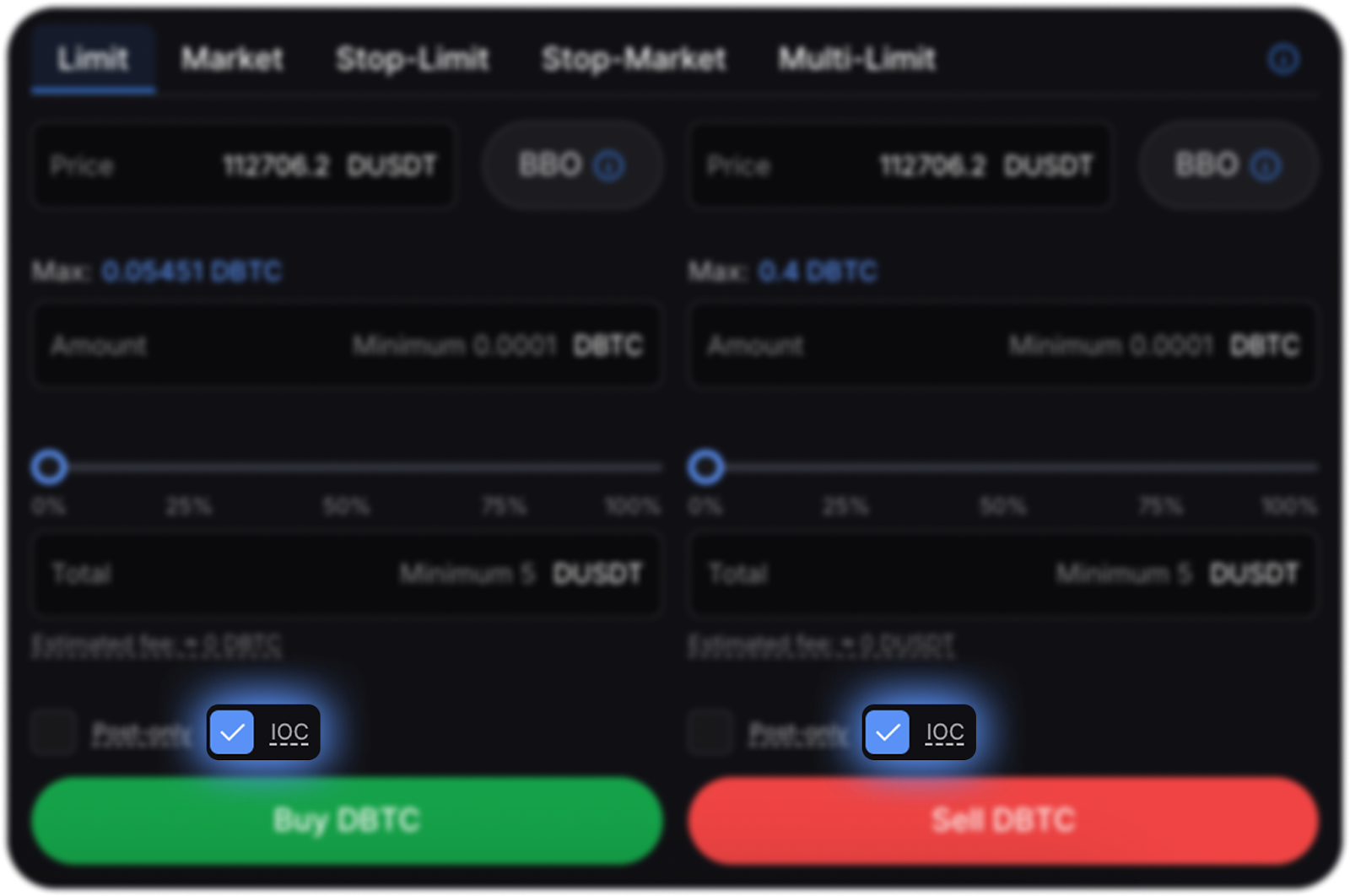This screenshot has height=896, width=1350.
Task: Uncheck the IOC checkbox on sell side
Action: (888, 731)
